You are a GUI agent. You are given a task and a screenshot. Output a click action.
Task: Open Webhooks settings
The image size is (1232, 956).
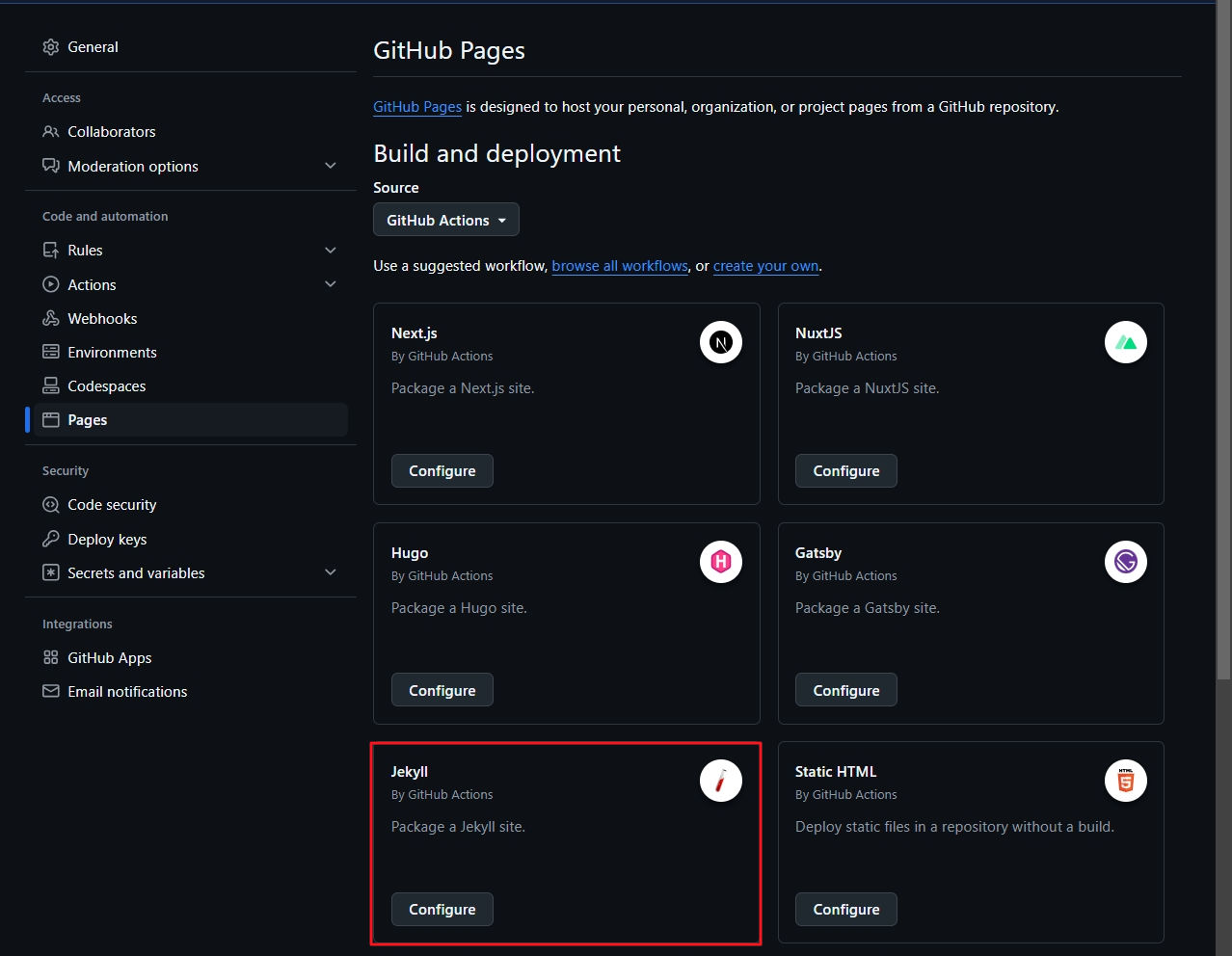[x=191, y=319]
